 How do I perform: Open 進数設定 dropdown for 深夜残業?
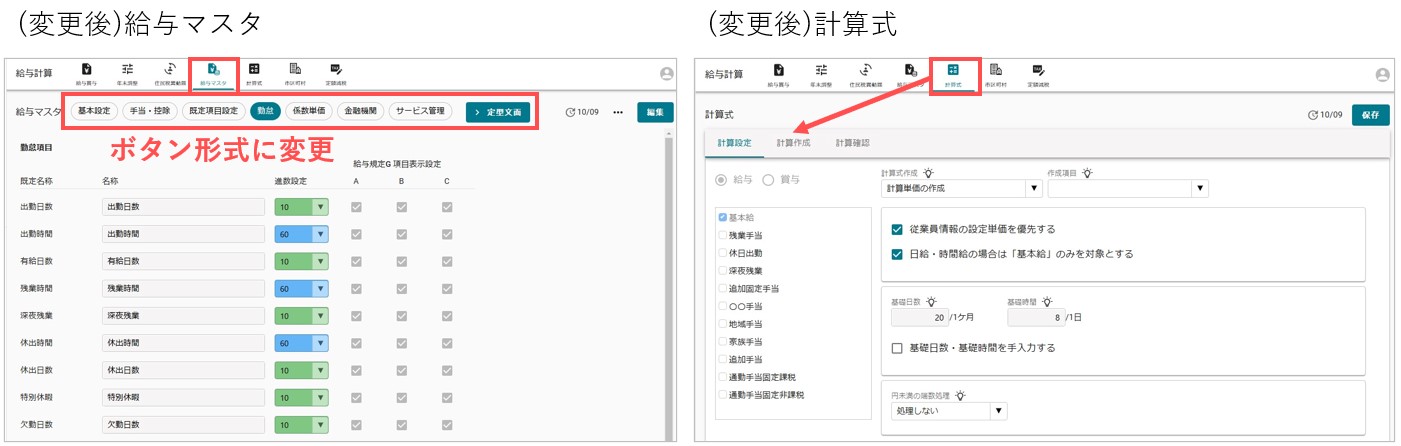click(x=301, y=315)
